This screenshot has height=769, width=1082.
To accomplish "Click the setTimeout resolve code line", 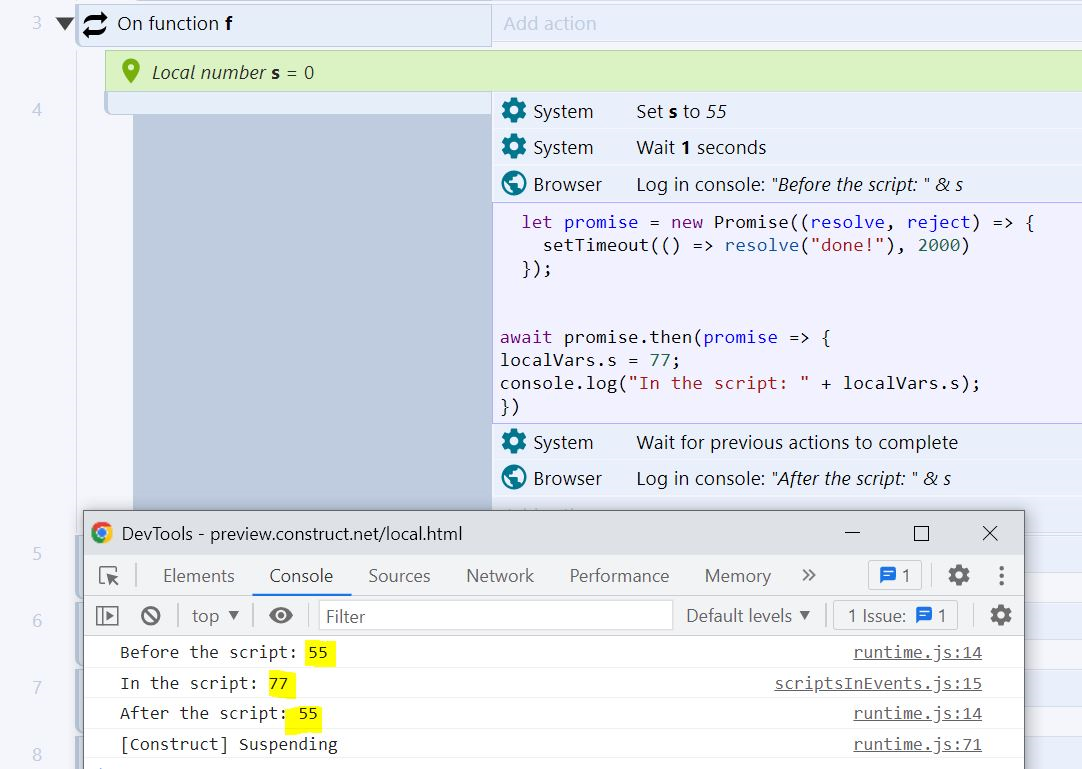I will click(x=756, y=245).
